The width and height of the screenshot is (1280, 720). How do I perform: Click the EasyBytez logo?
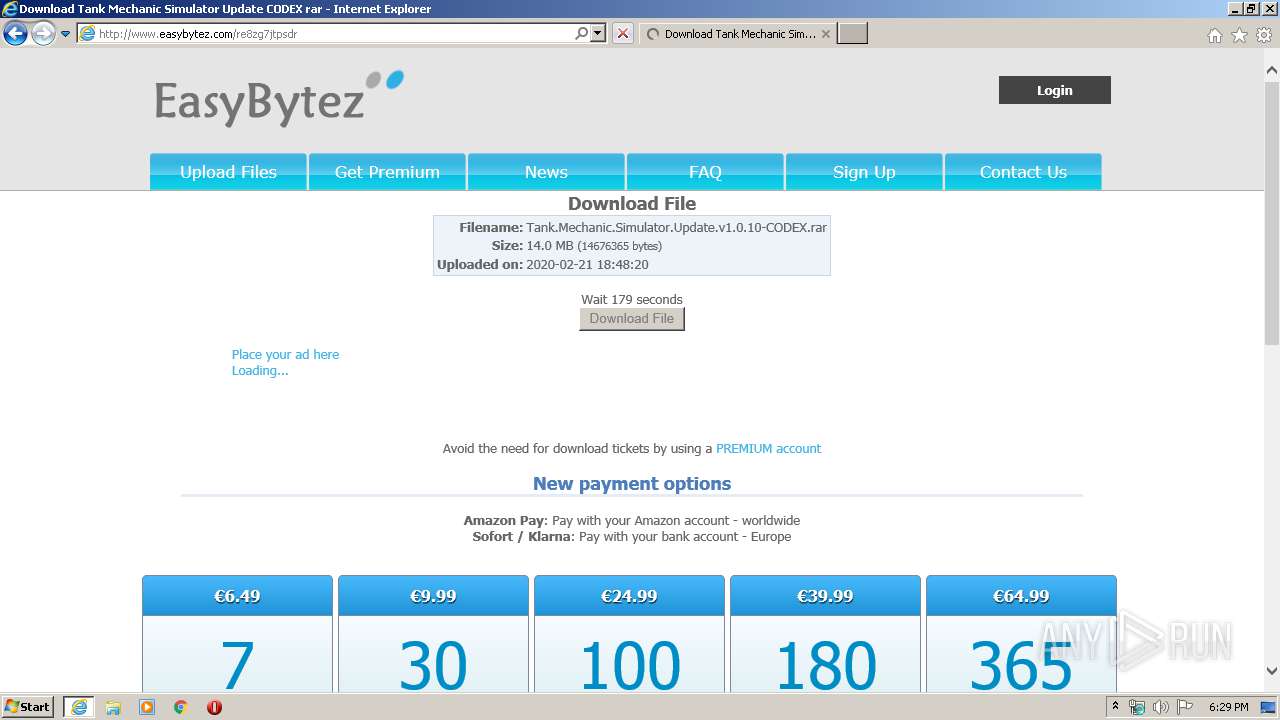(279, 98)
